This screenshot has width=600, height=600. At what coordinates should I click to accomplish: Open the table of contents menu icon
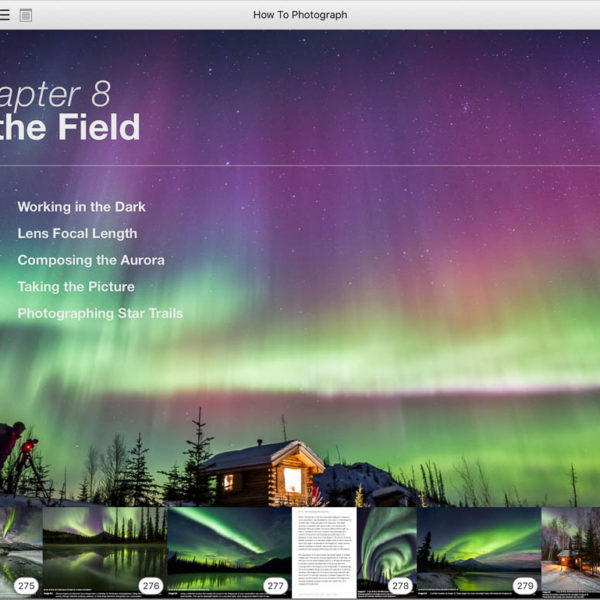(x=4, y=15)
